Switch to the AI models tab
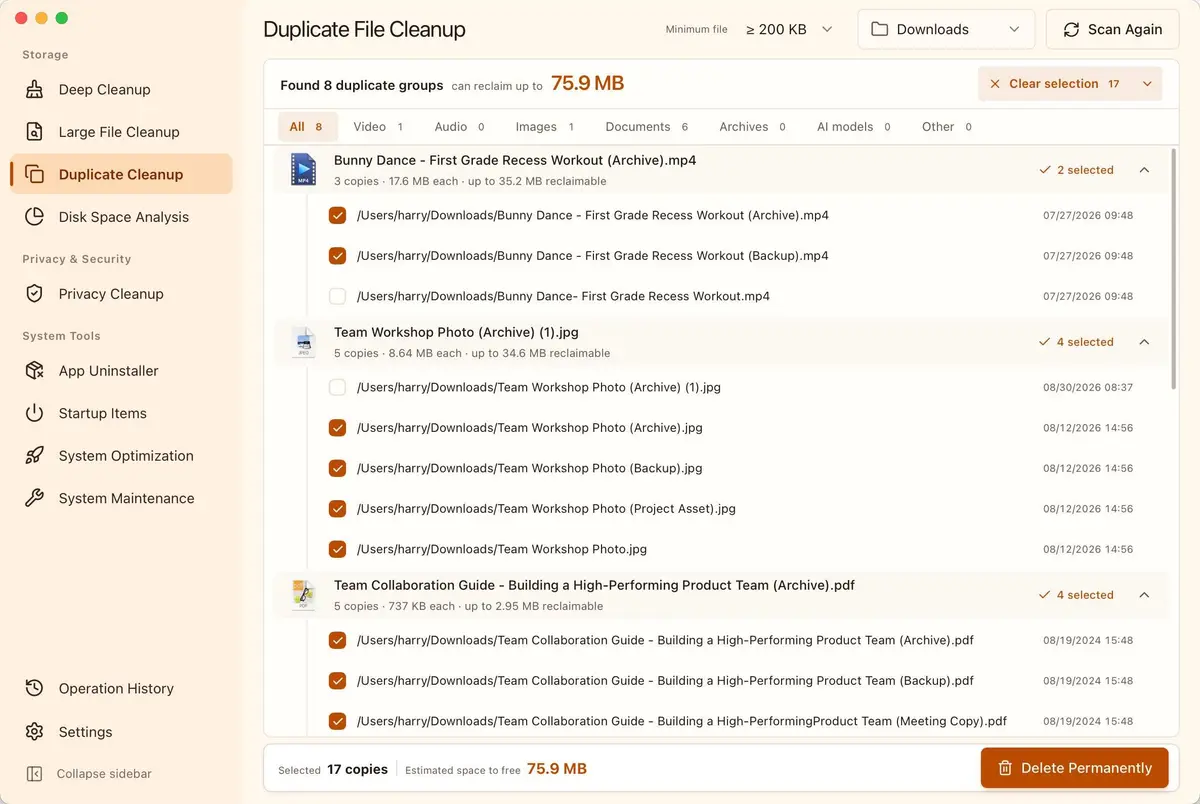Screen dimensions: 1200x804 853,127
